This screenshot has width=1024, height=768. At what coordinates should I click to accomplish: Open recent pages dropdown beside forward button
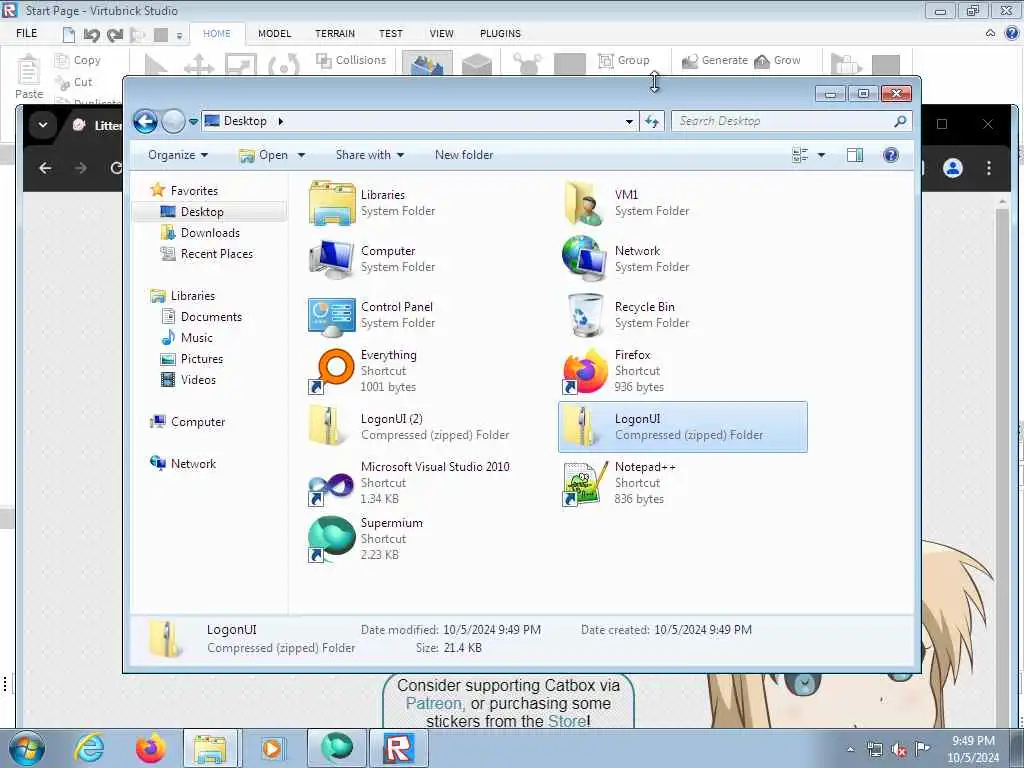coord(193,121)
